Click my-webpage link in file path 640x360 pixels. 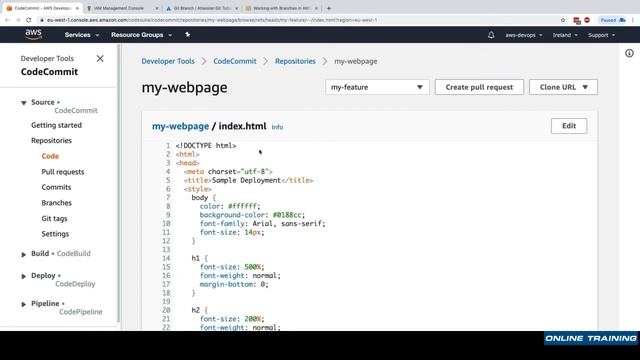(x=180, y=126)
